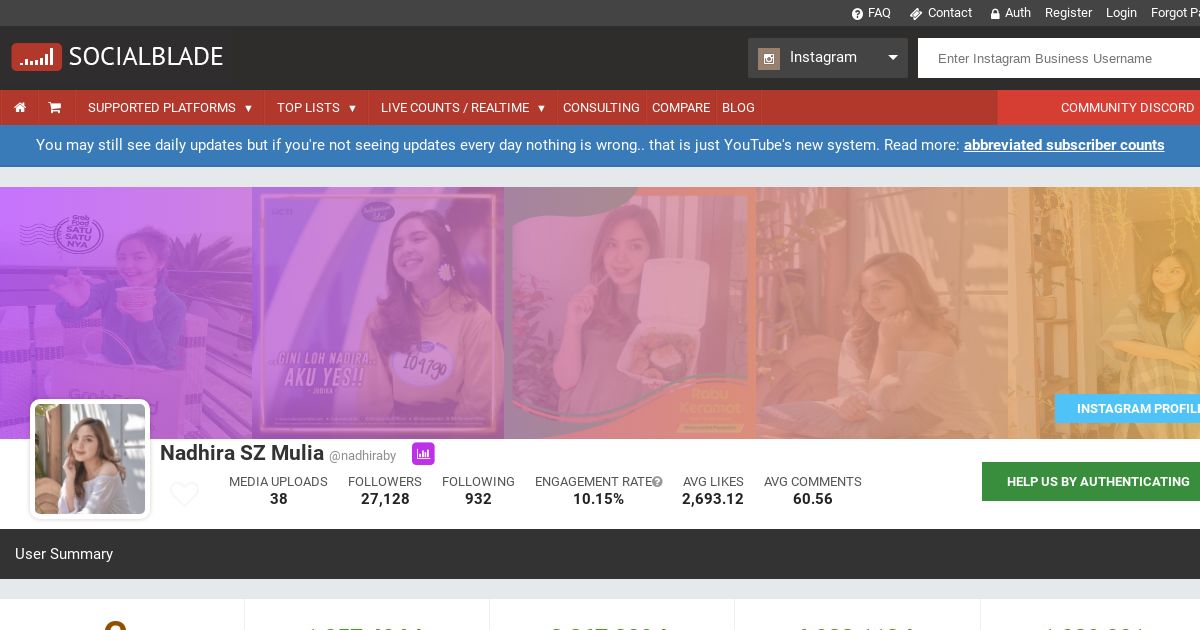The height and width of the screenshot is (630, 1200).
Task: Click the Instagram Profile button
Action: (1128, 409)
